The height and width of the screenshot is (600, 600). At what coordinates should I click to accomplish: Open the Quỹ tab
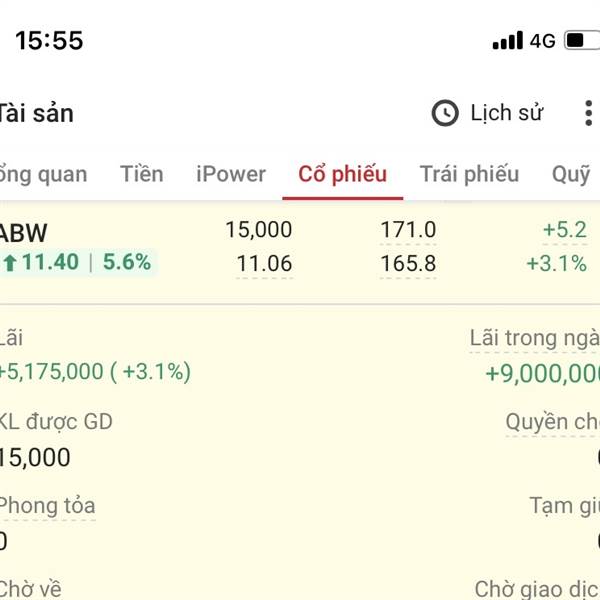[571, 174]
